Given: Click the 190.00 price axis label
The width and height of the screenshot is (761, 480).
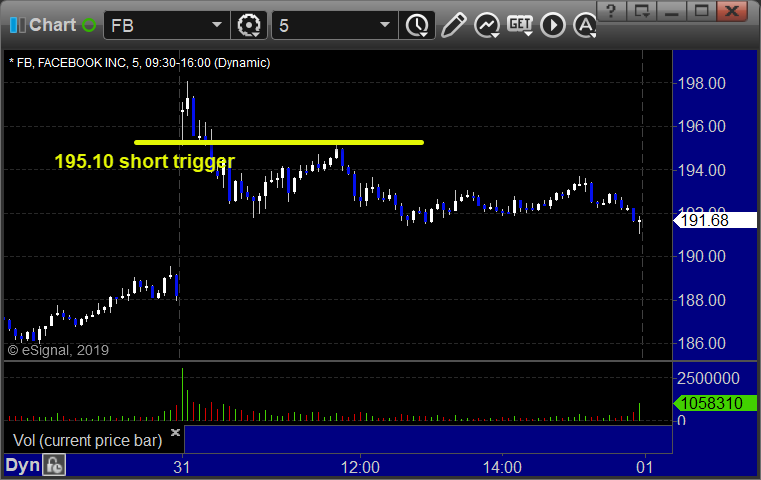Looking at the screenshot, I should coord(701,256).
